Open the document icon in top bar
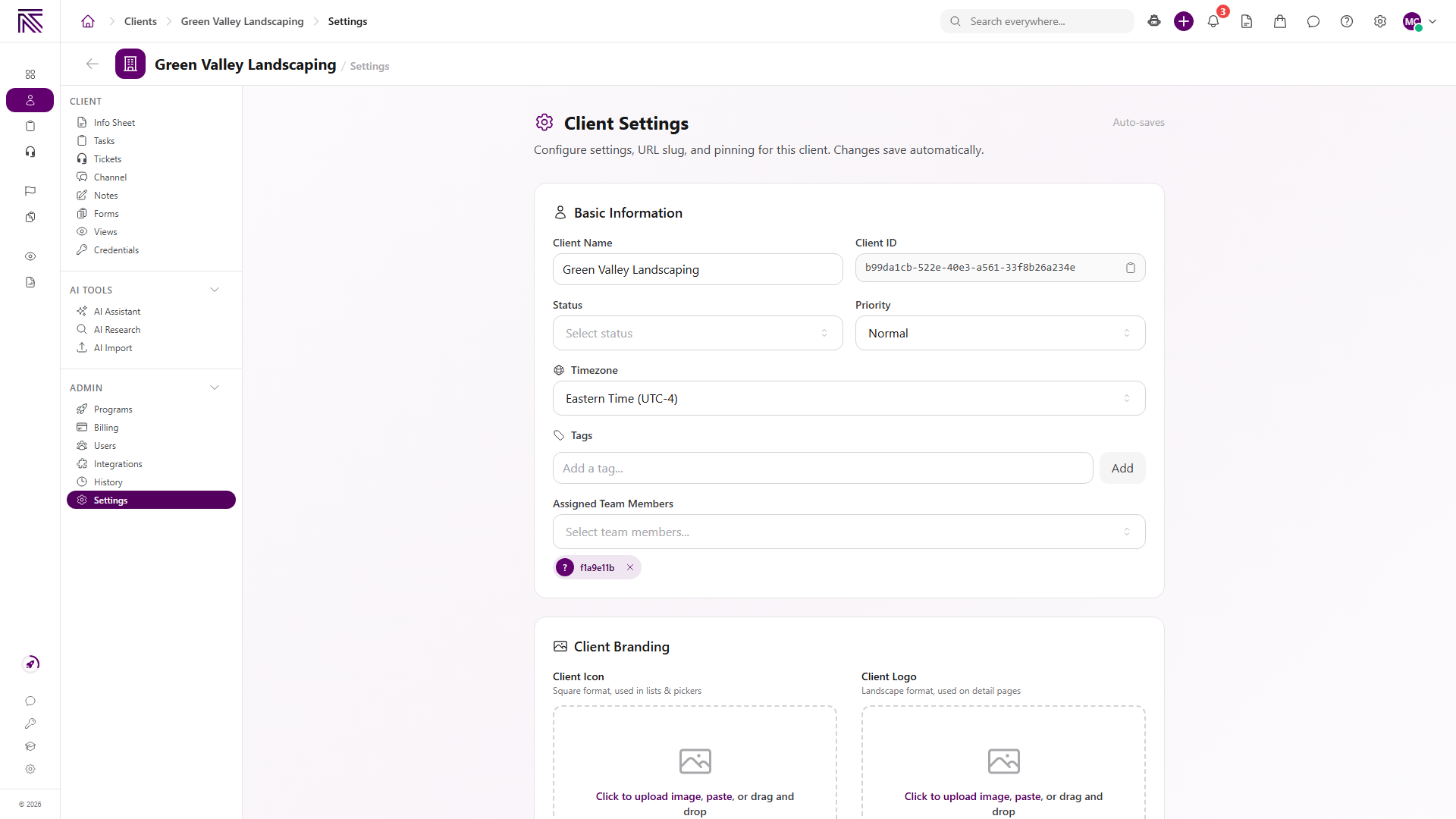Viewport: 1456px width, 819px height. [x=1247, y=21]
